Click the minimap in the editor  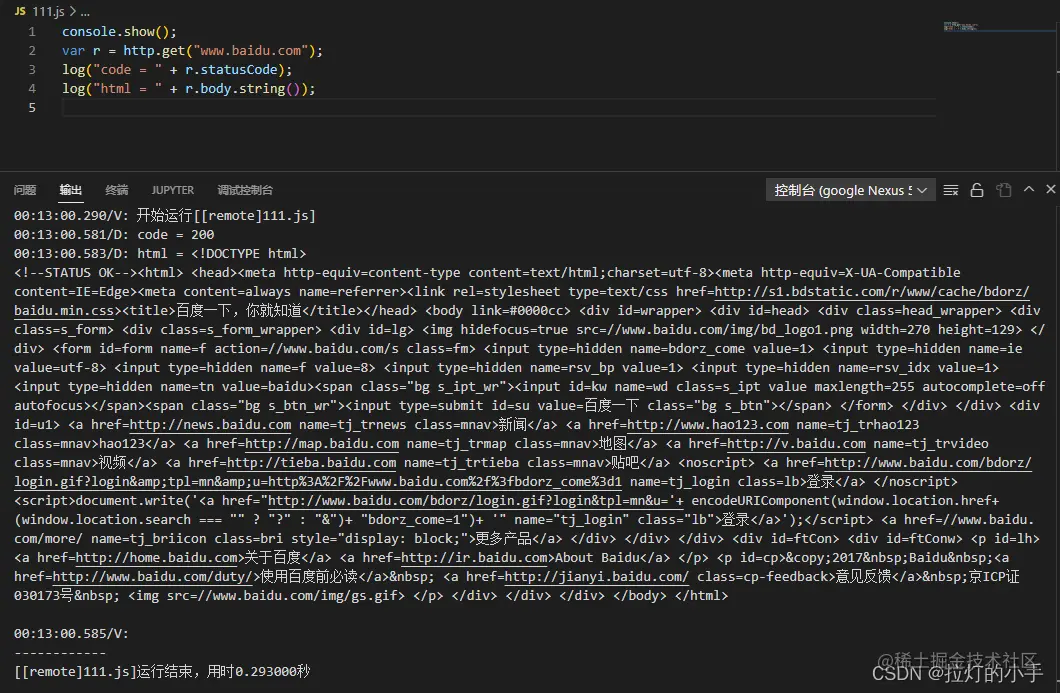961,26
